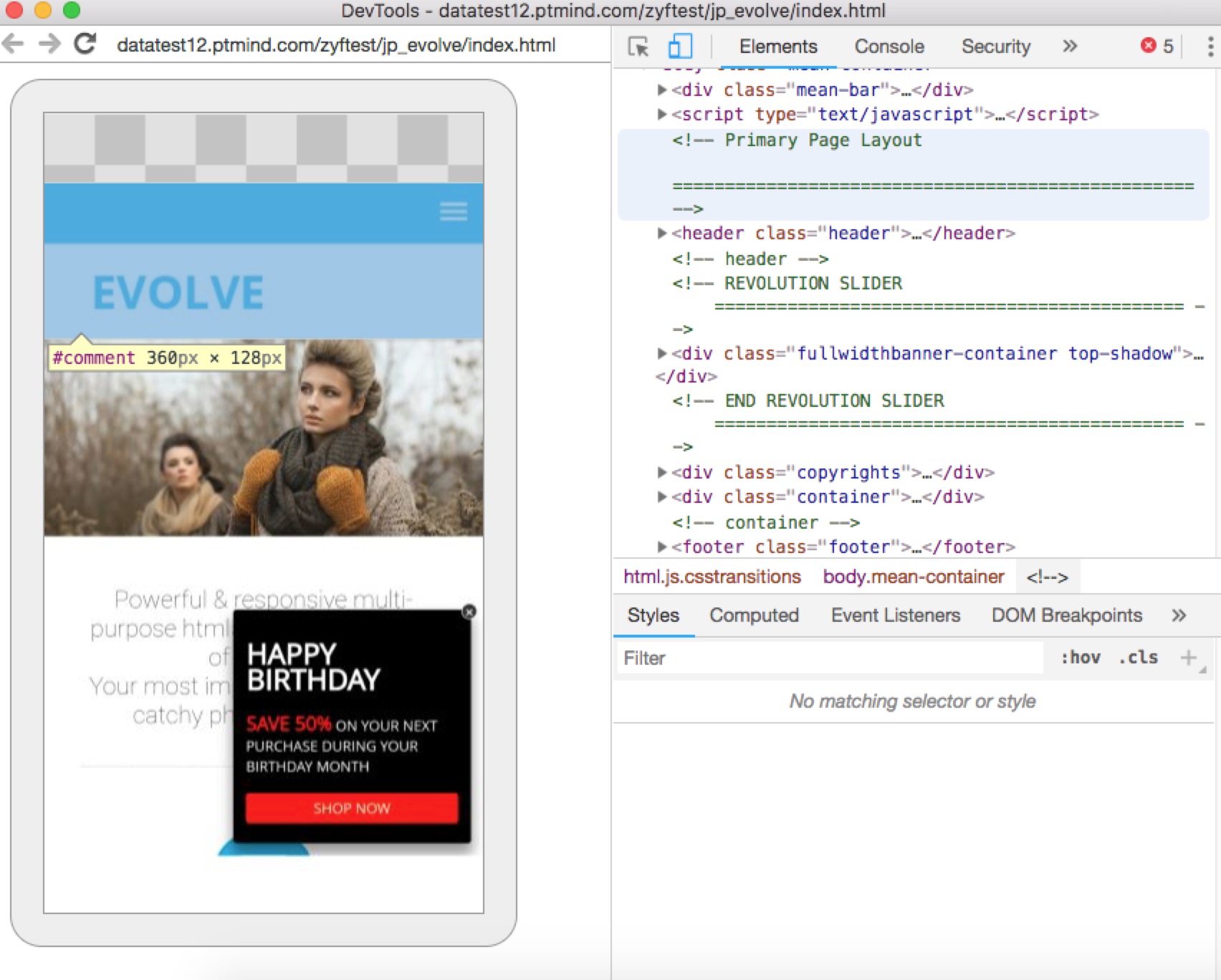Select html.js.csstransitions in the breadcrumb

click(x=712, y=577)
